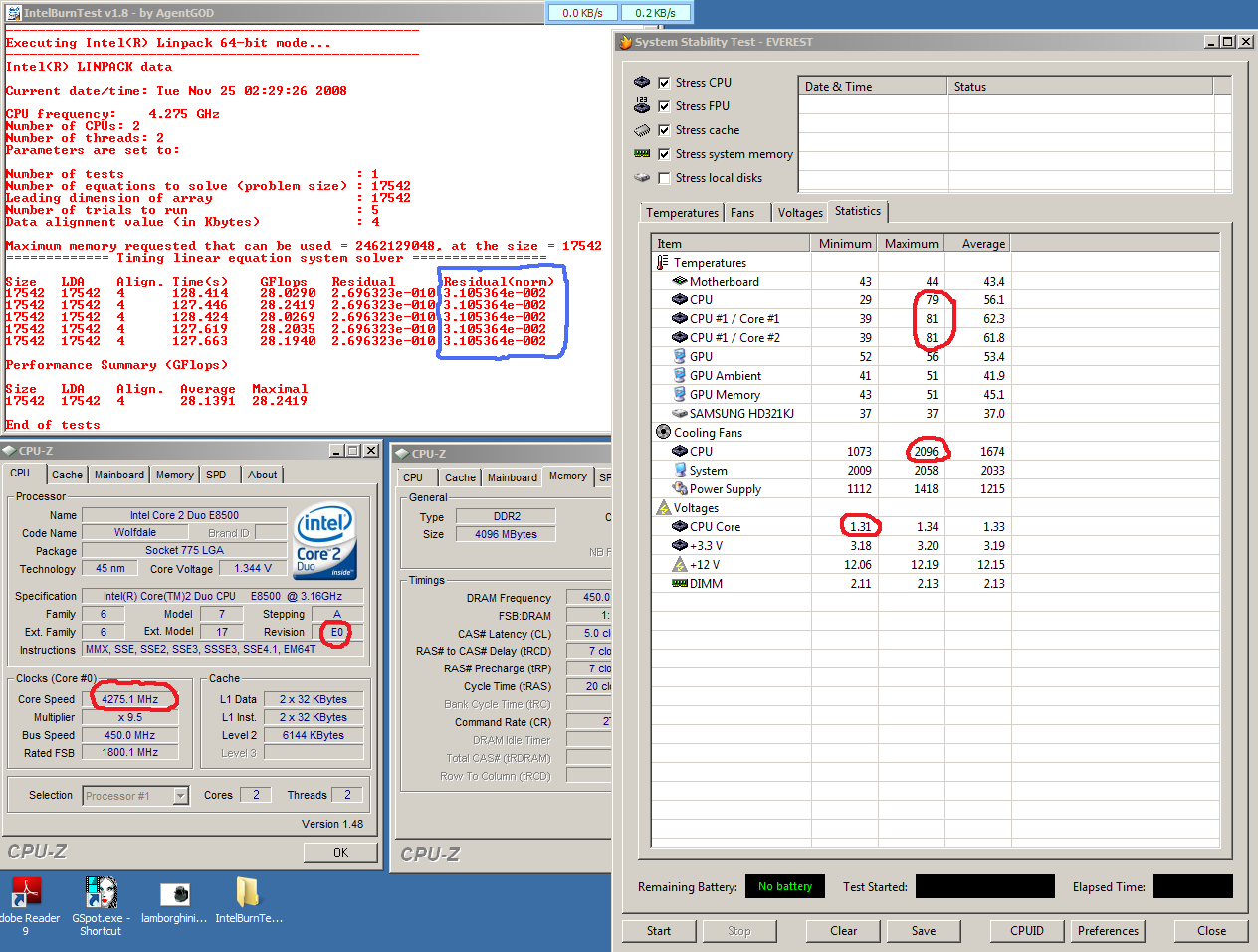Click the Stress FPU icon
The height and width of the screenshot is (952, 1258).
pos(642,106)
